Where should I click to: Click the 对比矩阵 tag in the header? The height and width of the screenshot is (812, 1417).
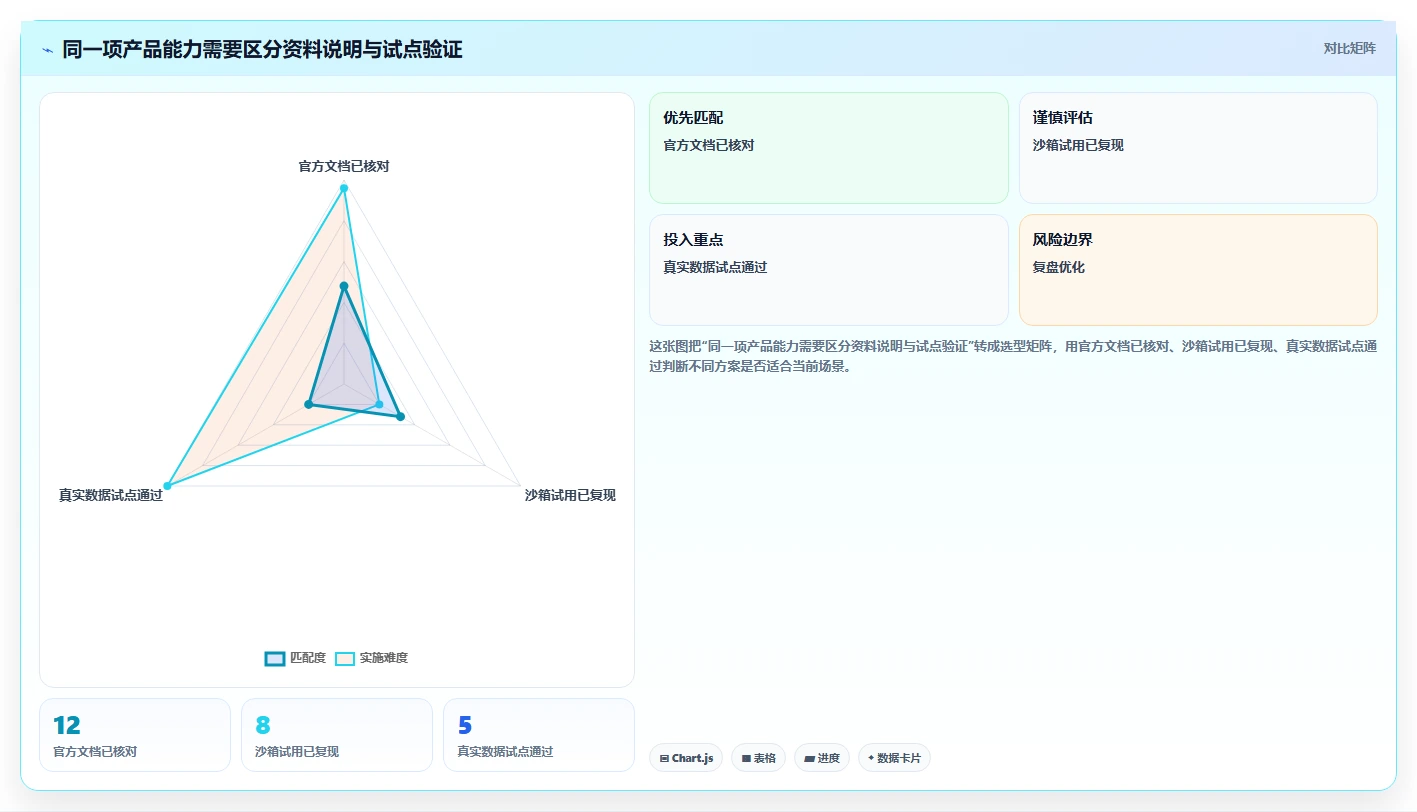coord(1349,48)
